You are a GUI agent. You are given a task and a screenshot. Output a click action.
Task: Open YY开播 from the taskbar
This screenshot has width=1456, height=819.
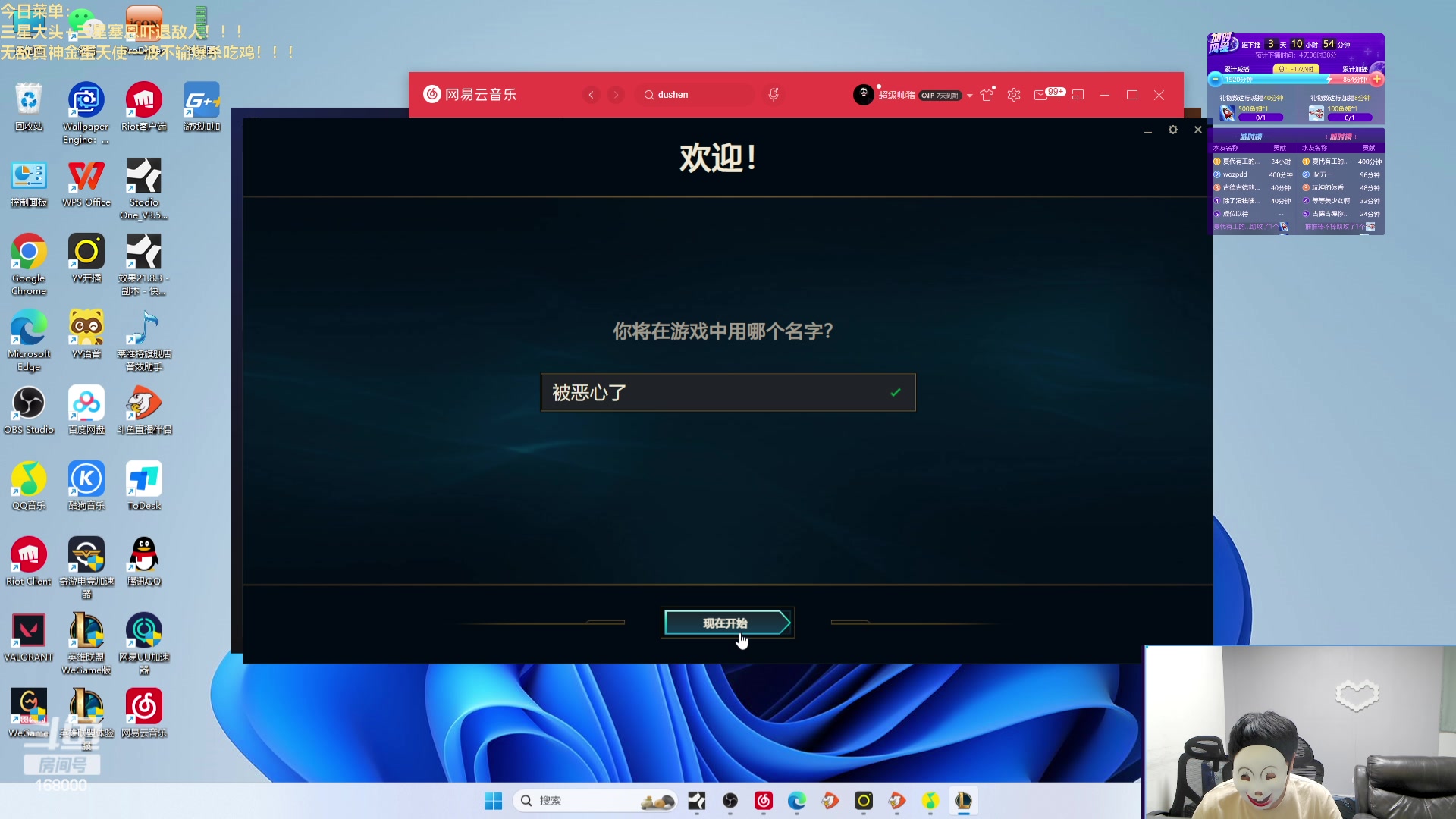click(863, 801)
